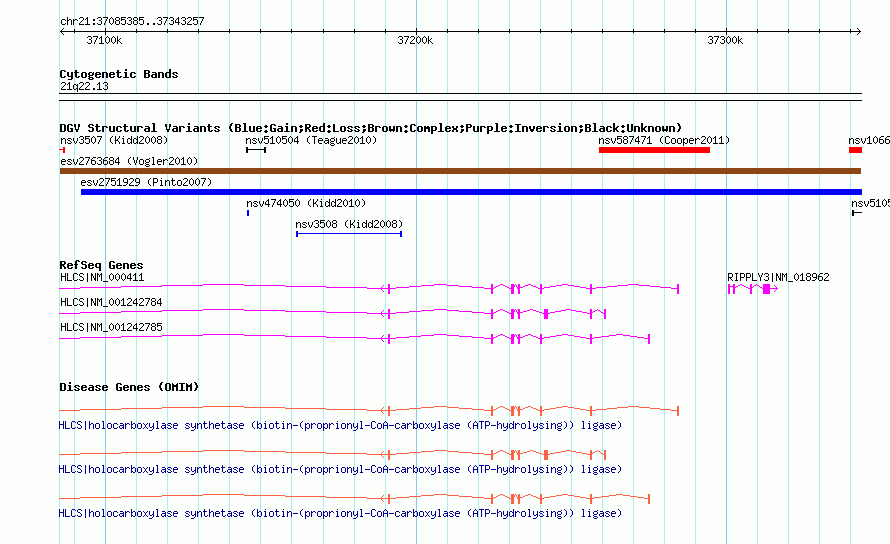Click the 37300k ruler tick label
This screenshot has height=544, width=890.
(x=725, y=40)
